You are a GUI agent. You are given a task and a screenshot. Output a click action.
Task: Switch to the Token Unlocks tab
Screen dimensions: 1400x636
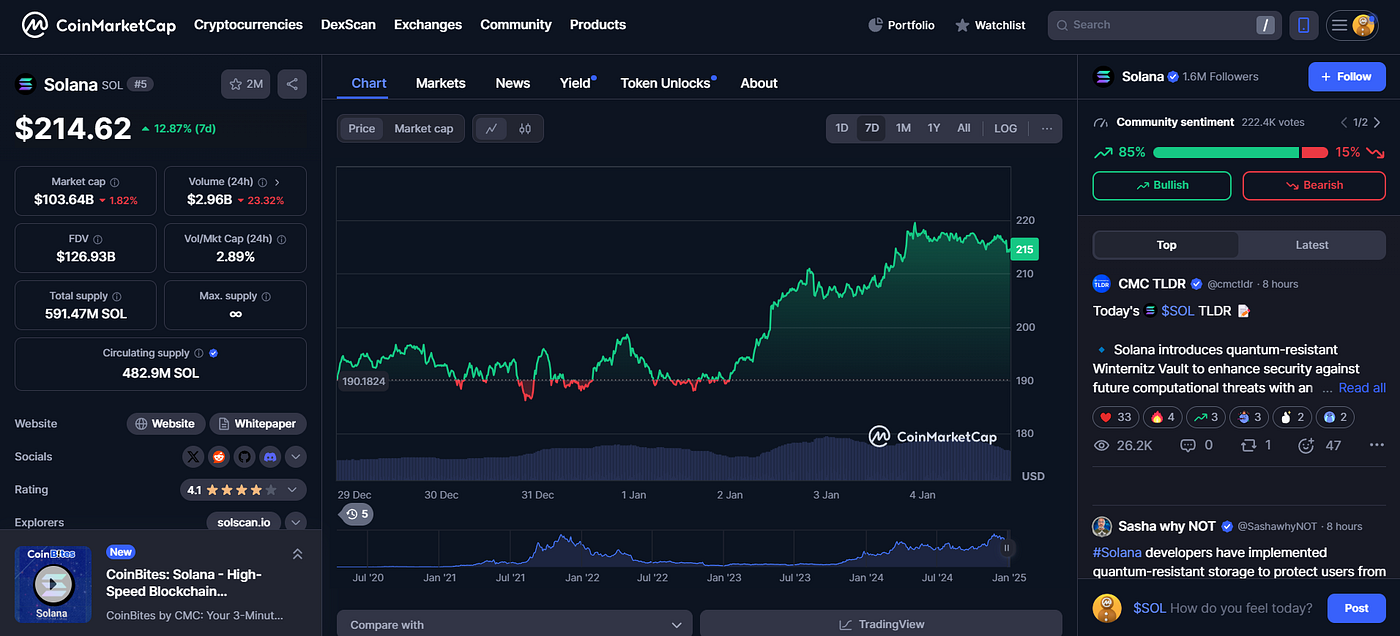coord(667,83)
